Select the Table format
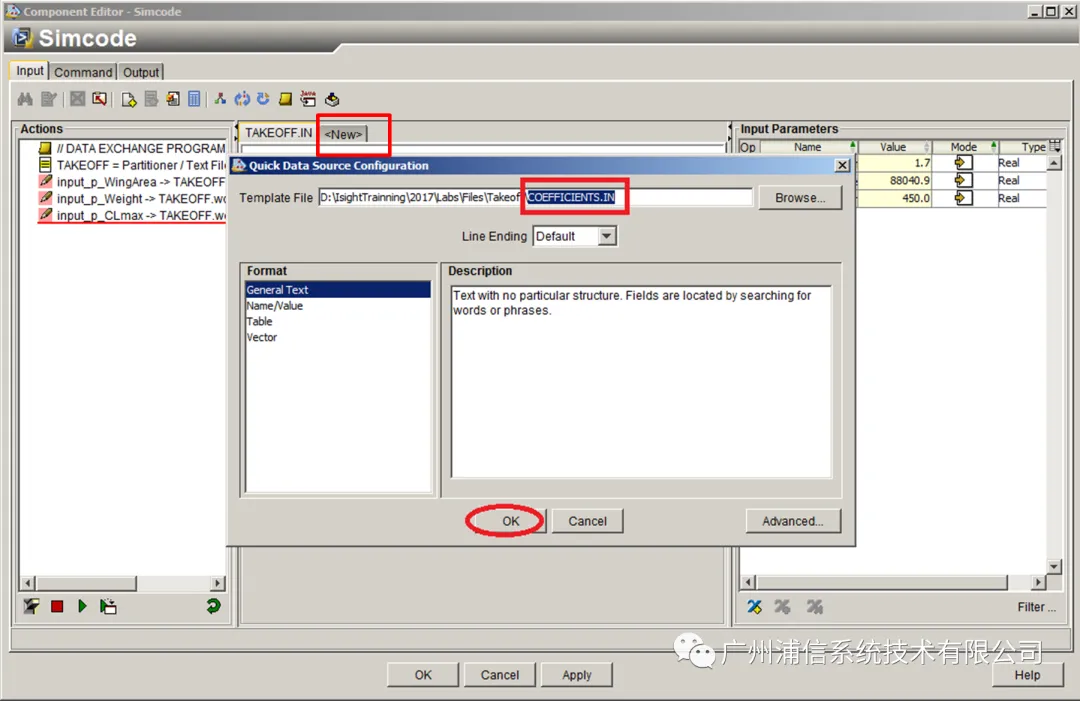Viewport: 1080px width, 701px height. (338, 322)
